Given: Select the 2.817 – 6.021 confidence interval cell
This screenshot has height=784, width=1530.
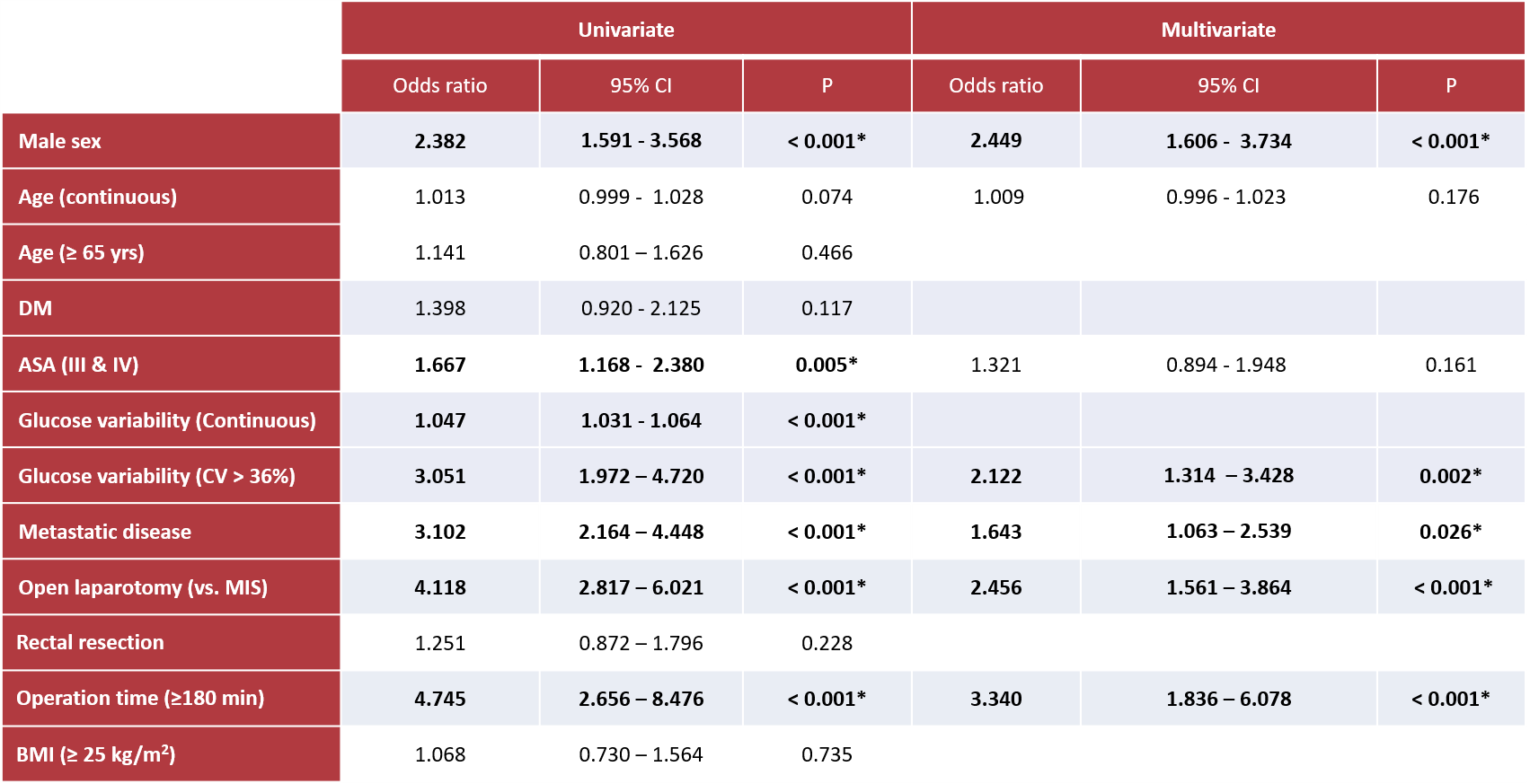Looking at the screenshot, I should click(x=641, y=587).
